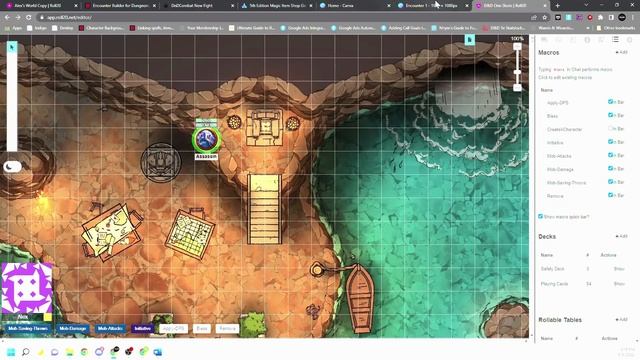Image resolution: width=640 pixels, height=360 pixels.
Task: Open the Chrome three-dot menu
Action: tap(633, 18)
